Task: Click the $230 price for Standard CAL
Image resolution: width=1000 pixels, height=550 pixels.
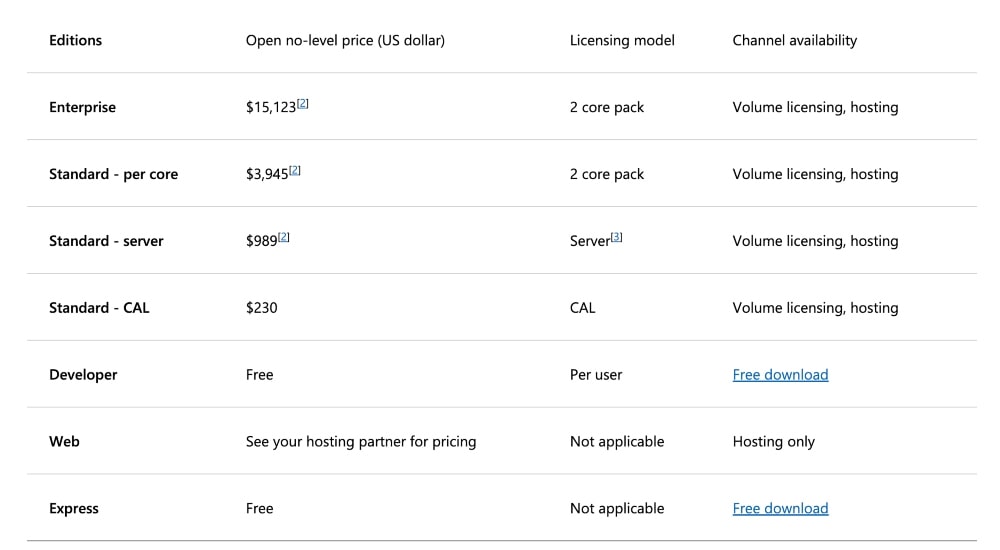Action: click(x=261, y=309)
